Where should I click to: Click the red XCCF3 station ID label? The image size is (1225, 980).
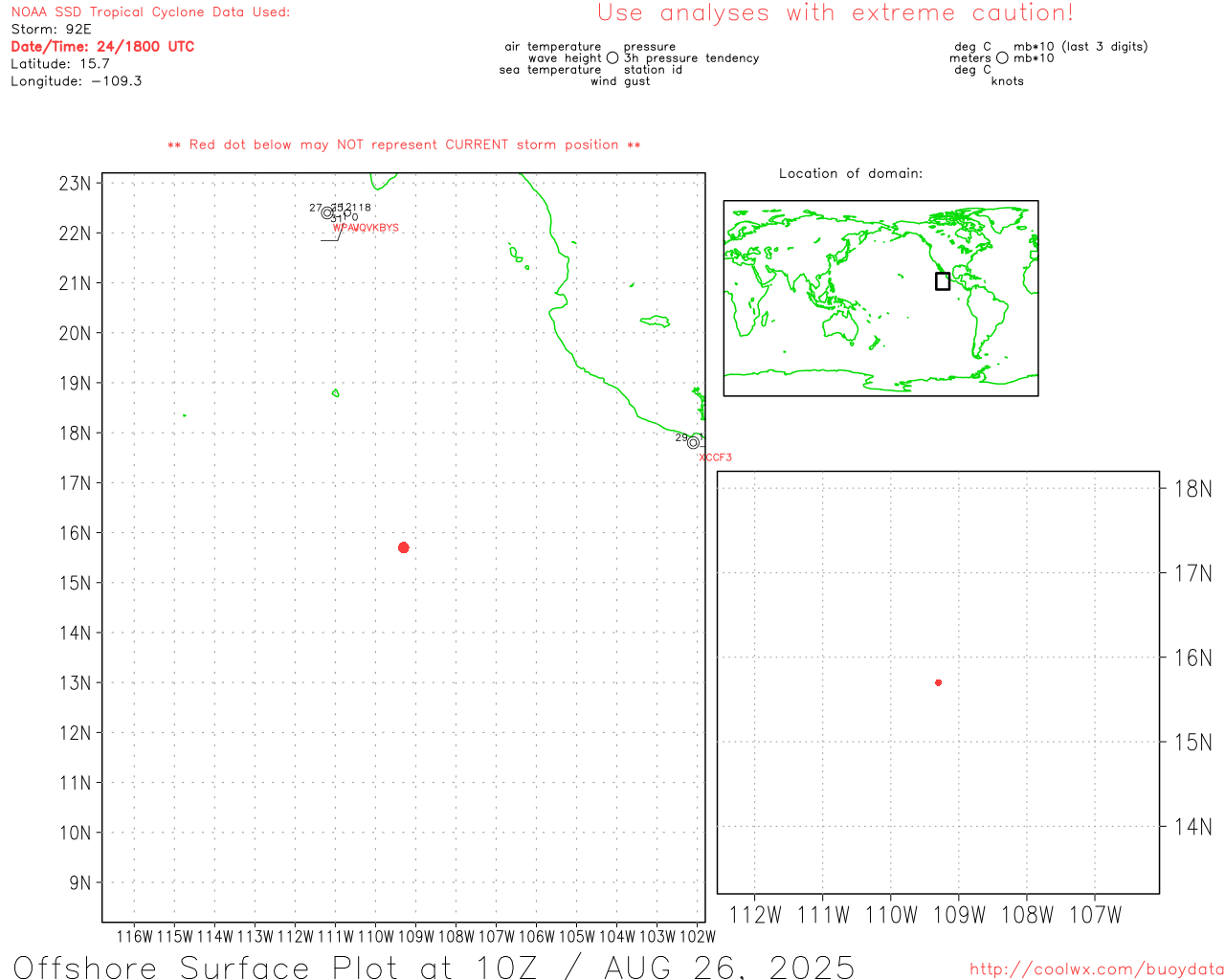coord(716,457)
